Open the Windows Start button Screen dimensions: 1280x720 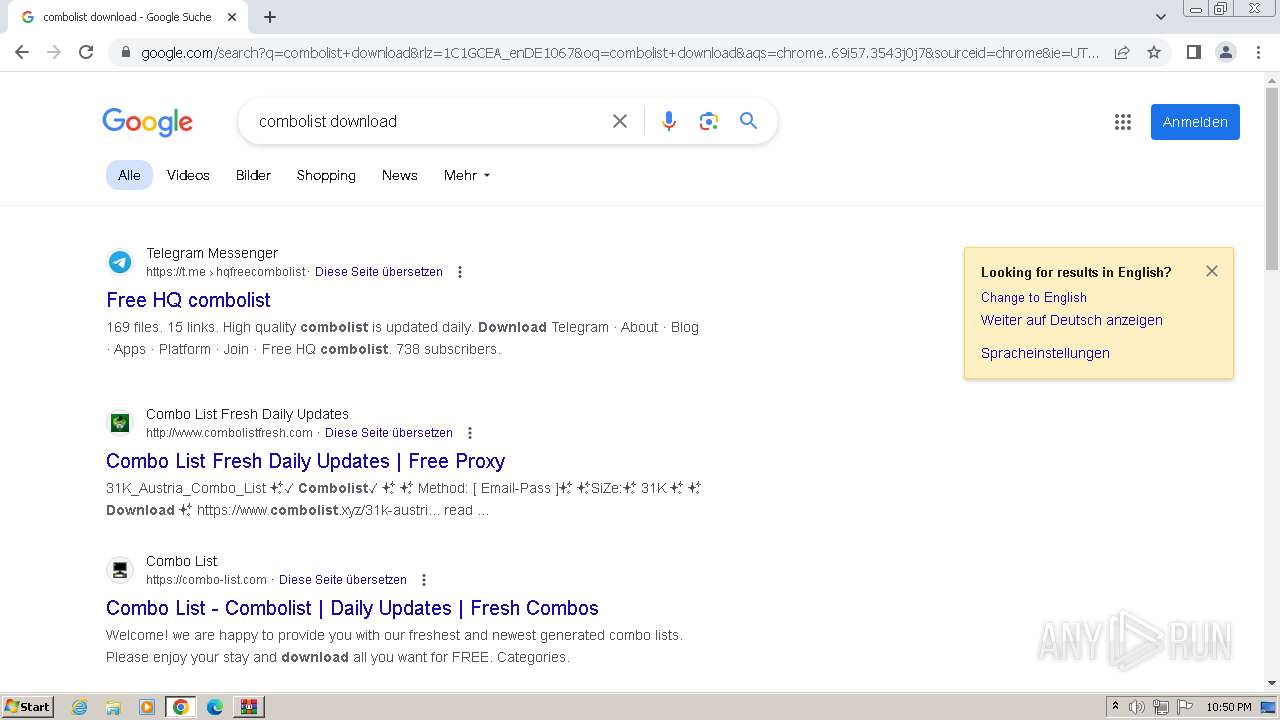[x=28, y=706]
